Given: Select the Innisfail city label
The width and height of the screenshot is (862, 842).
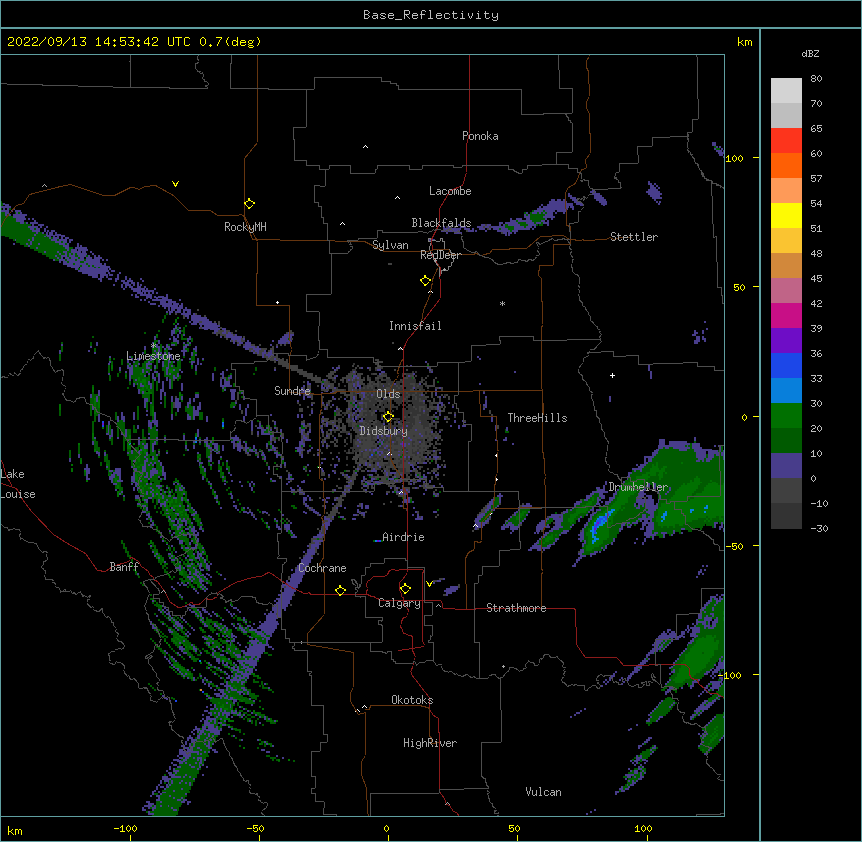Looking at the screenshot, I should [x=415, y=326].
